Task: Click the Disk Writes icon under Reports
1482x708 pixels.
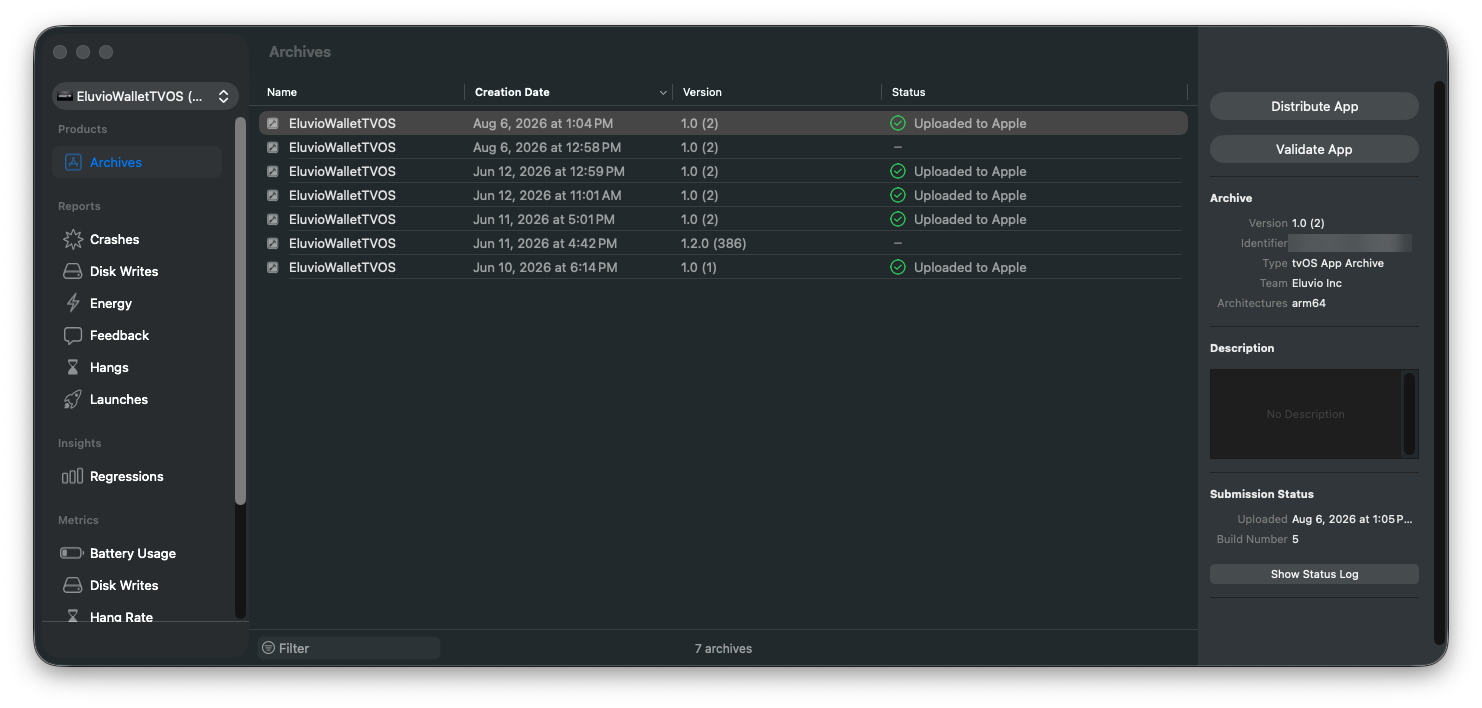Action: pyautogui.click(x=72, y=271)
